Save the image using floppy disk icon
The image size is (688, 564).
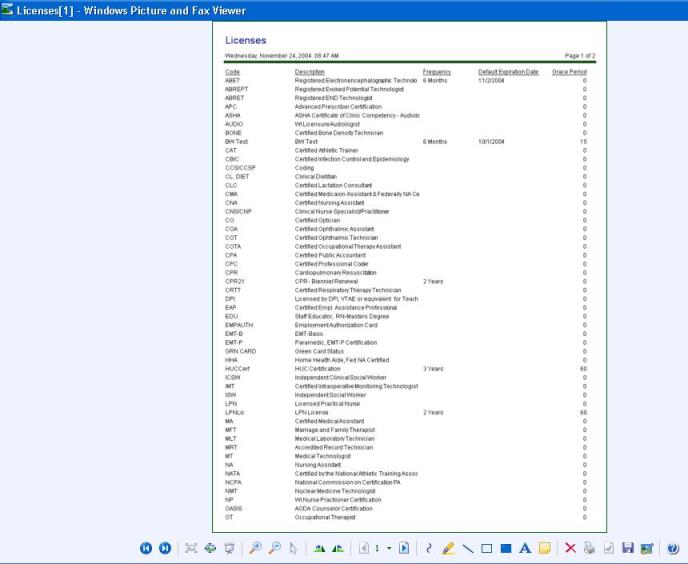point(628,548)
